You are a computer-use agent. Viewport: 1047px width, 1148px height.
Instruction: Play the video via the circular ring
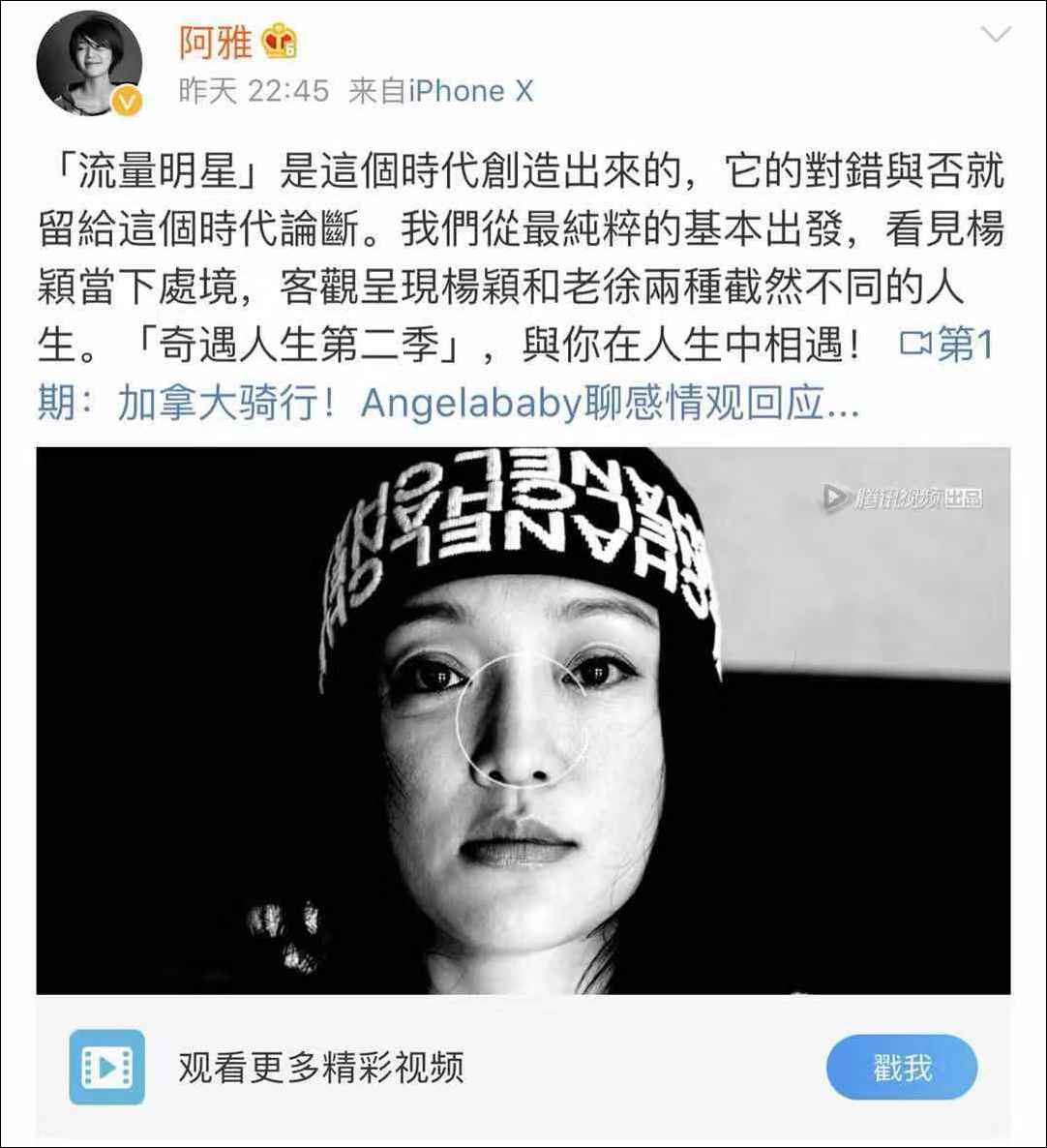(x=522, y=719)
